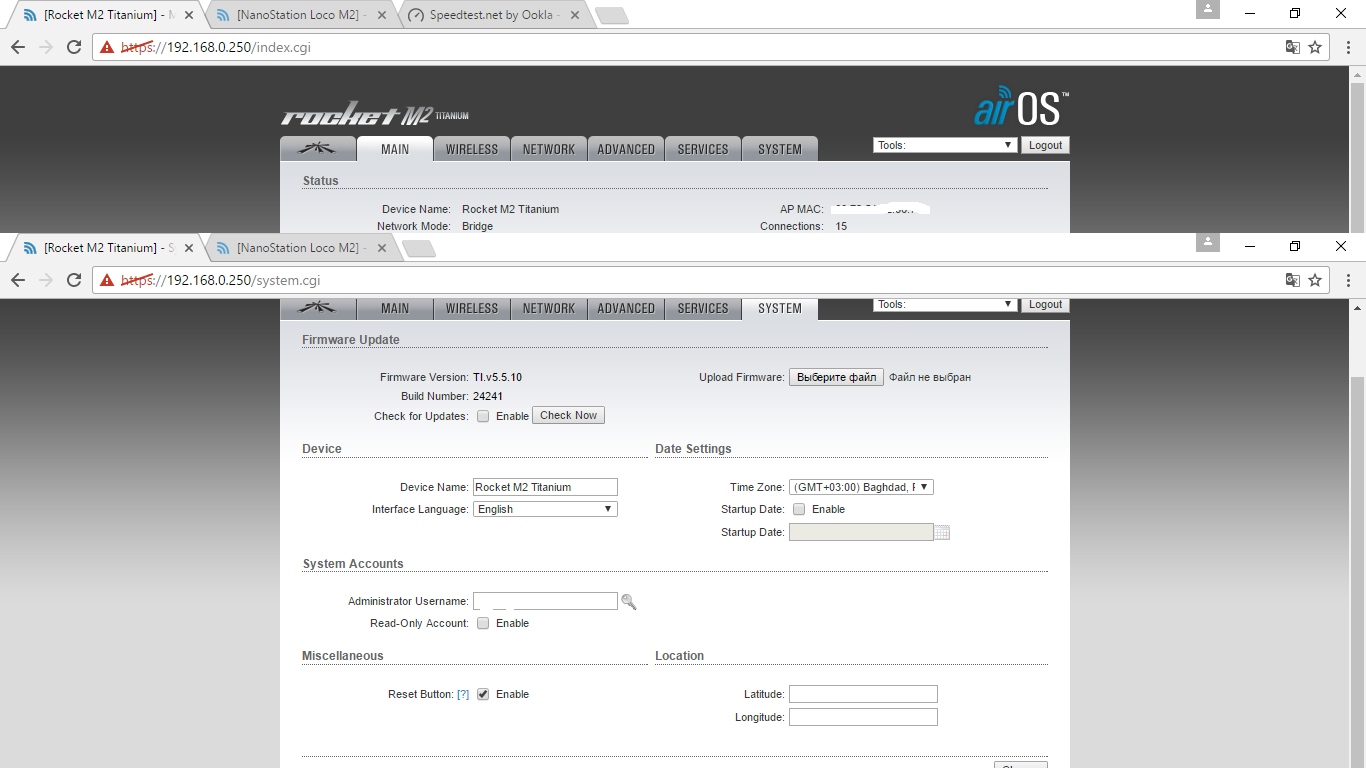1366x768 pixels.
Task: Tick the Startup Date Enable checkbox
Action: click(x=799, y=509)
